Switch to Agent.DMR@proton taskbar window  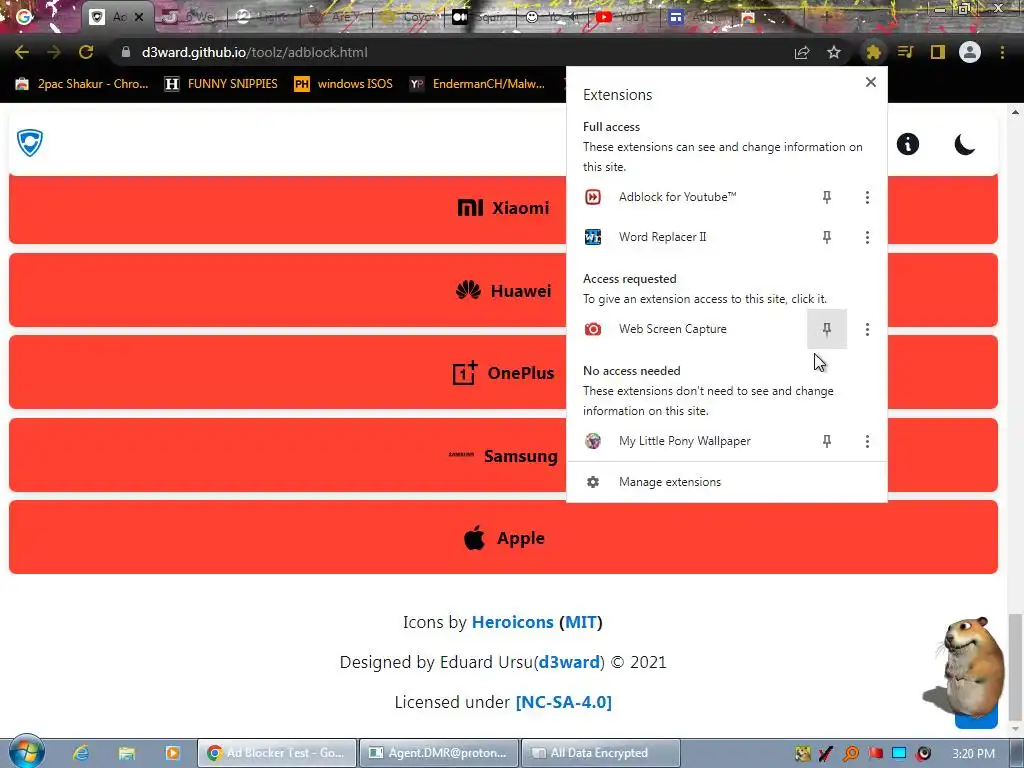coord(439,753)
